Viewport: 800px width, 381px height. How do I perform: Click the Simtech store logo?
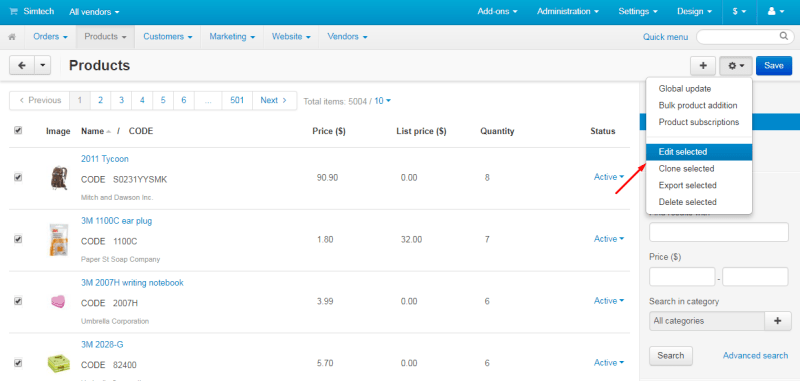(32, 11)
